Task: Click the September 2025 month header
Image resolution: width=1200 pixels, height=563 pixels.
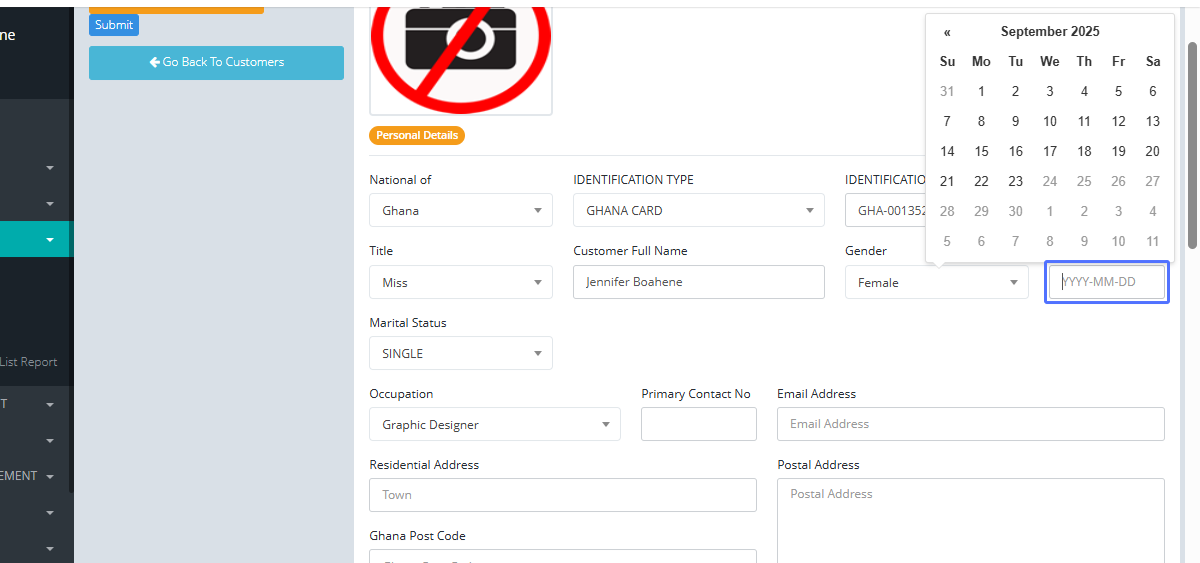Action: [1049, 32]
